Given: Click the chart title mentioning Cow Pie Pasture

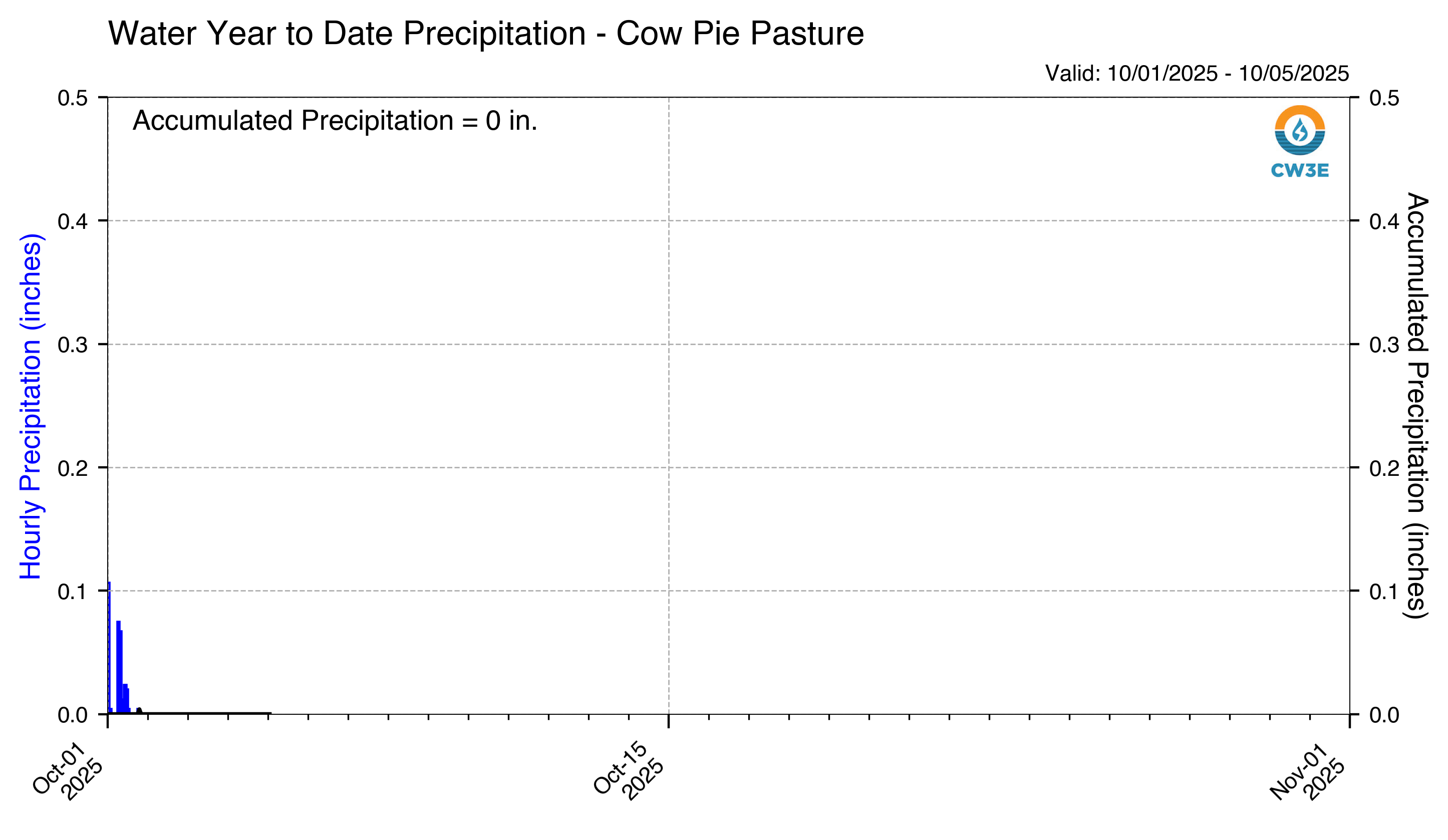Looking at the screenshot, I should (485, 34).
